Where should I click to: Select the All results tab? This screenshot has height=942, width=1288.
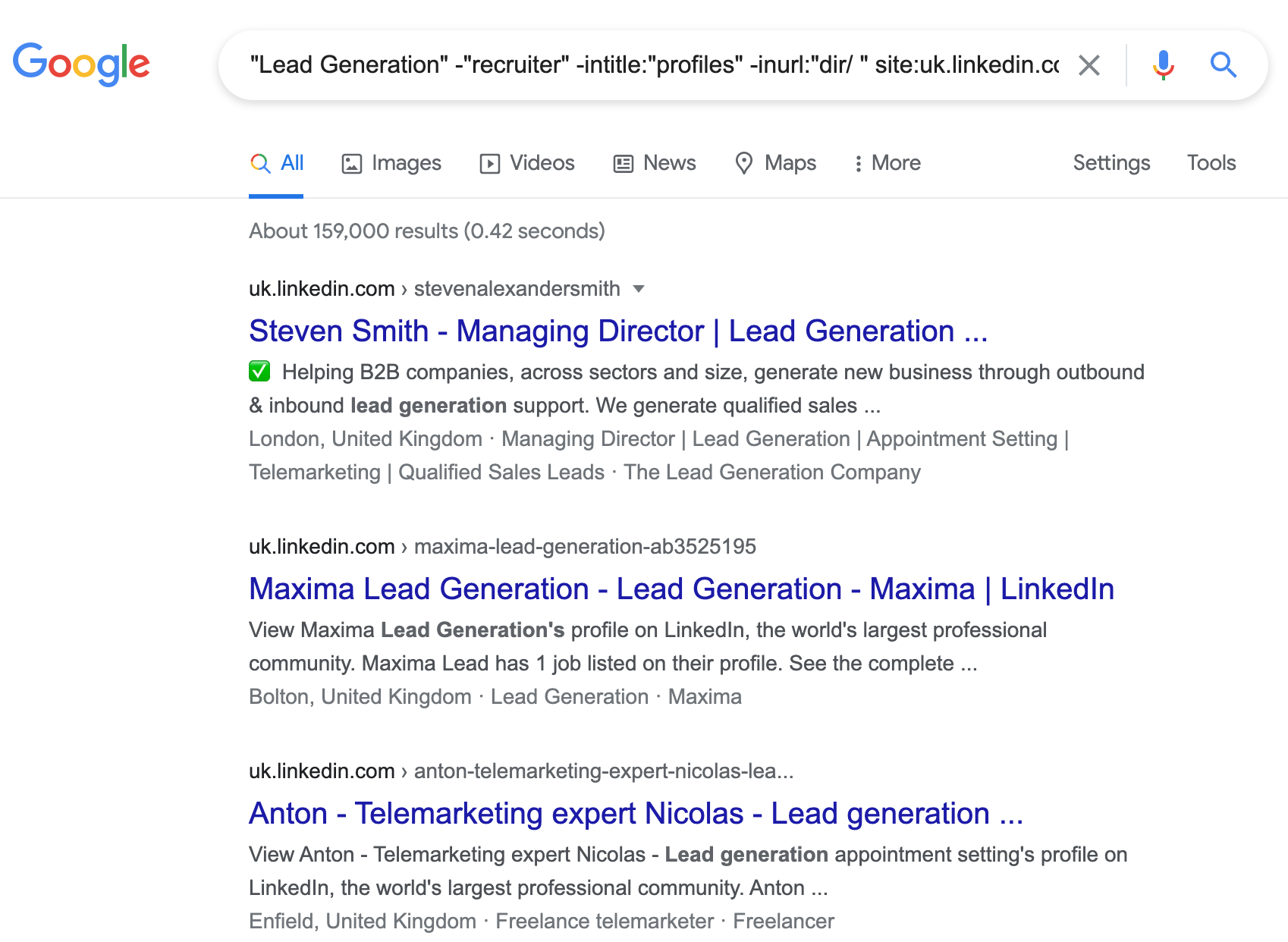pos(276,163)
